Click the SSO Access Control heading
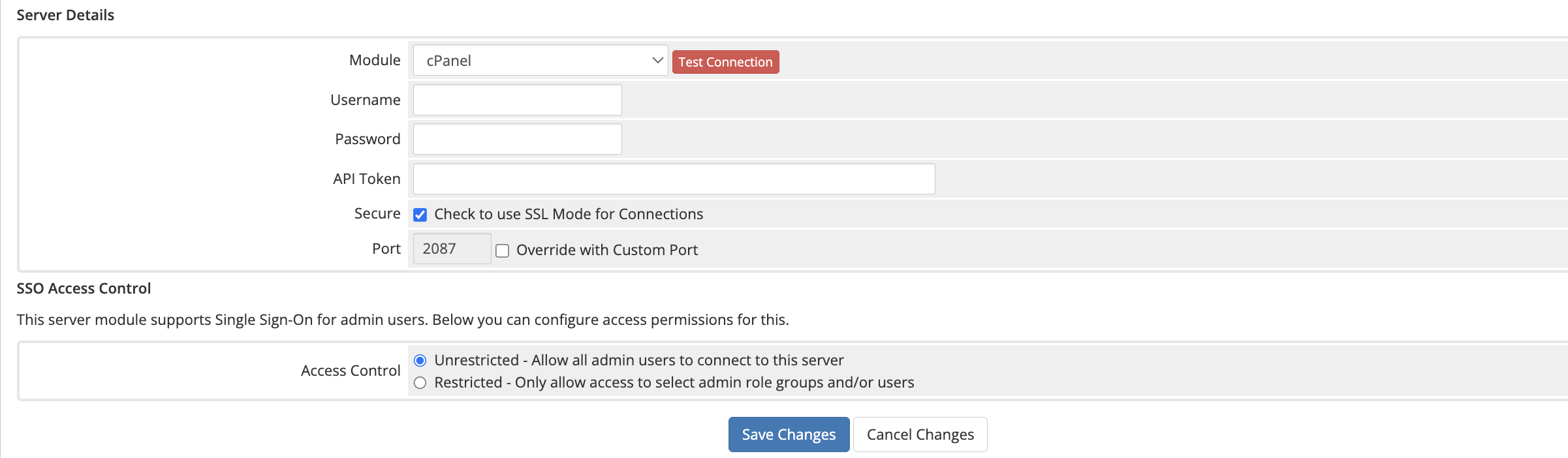Viewport: 1568px width, 458px height. pyautogui.click(x=84, y=288)
